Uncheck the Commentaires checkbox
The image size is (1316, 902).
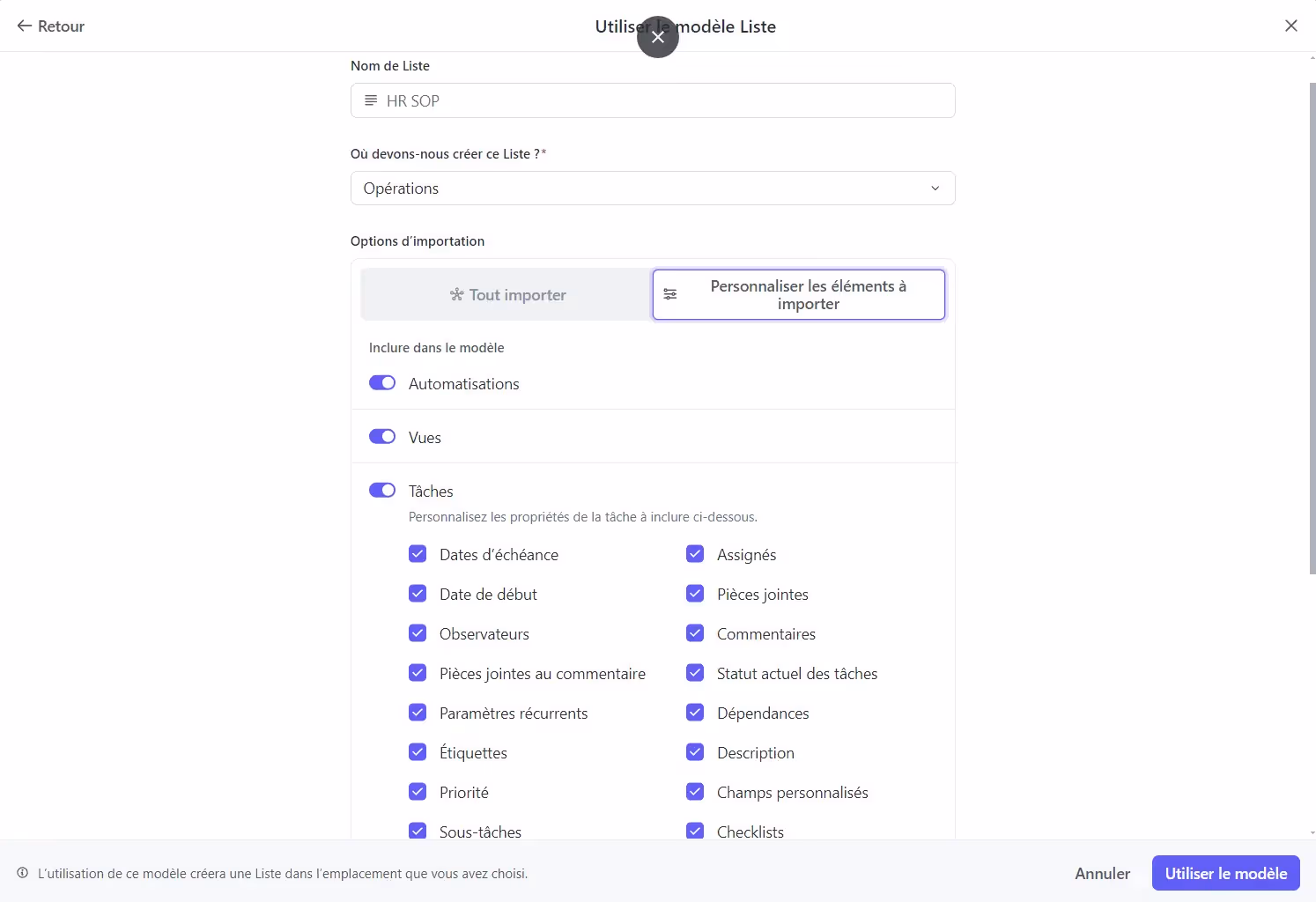point(695,632)
